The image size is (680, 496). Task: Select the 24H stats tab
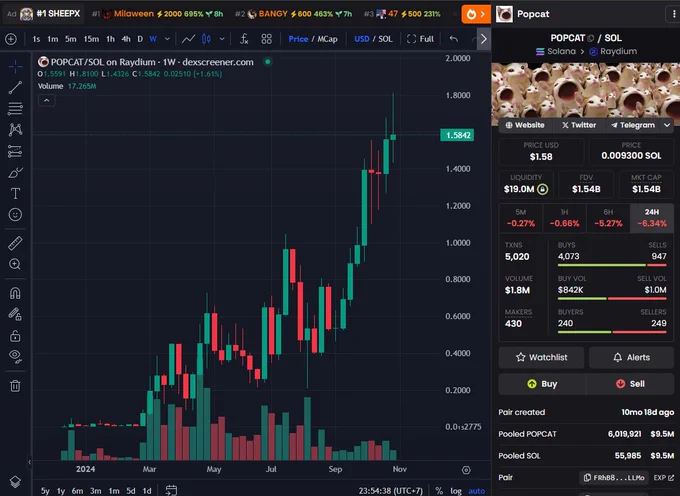652,218
